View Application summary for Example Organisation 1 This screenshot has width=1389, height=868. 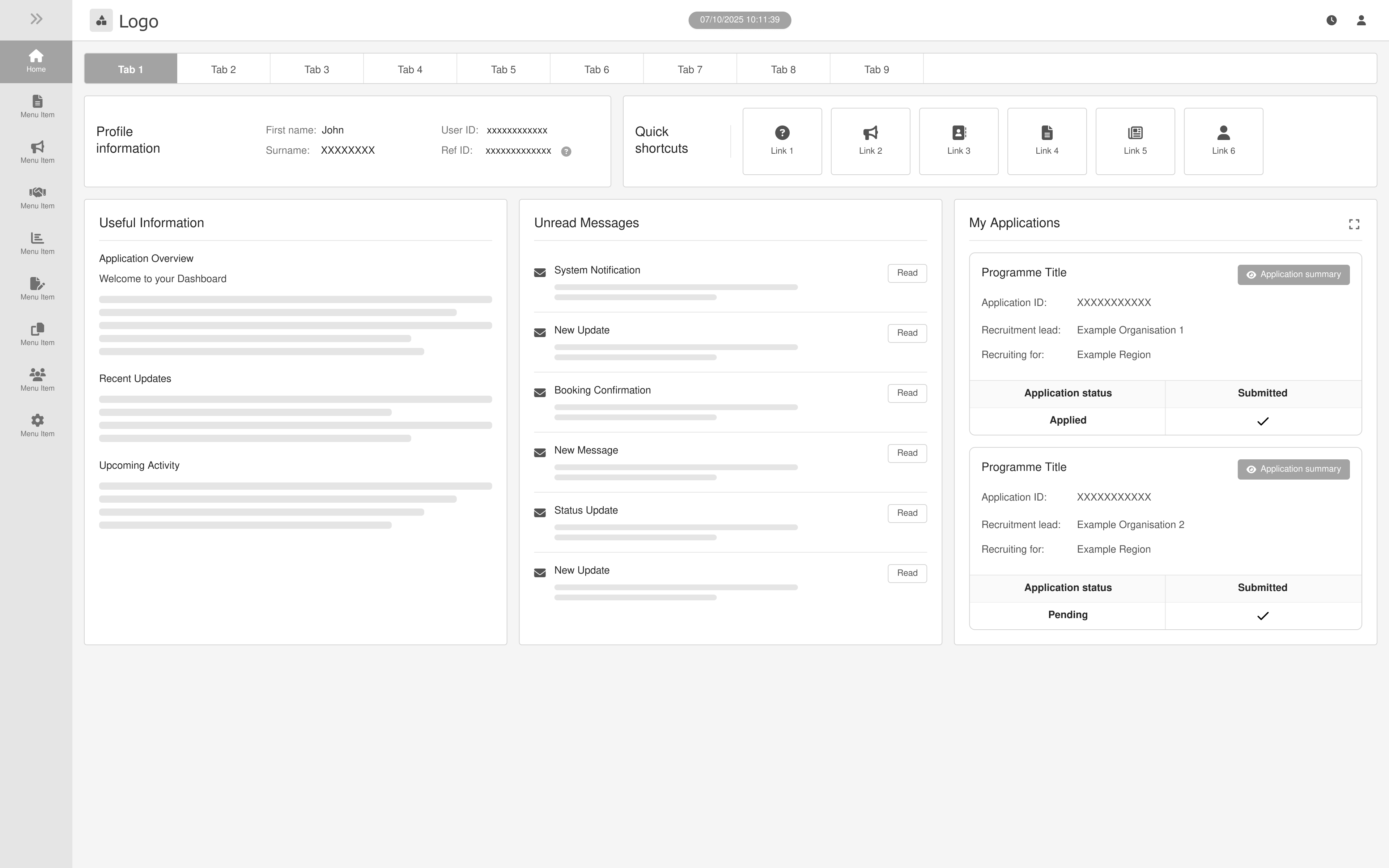[1293, 275]
